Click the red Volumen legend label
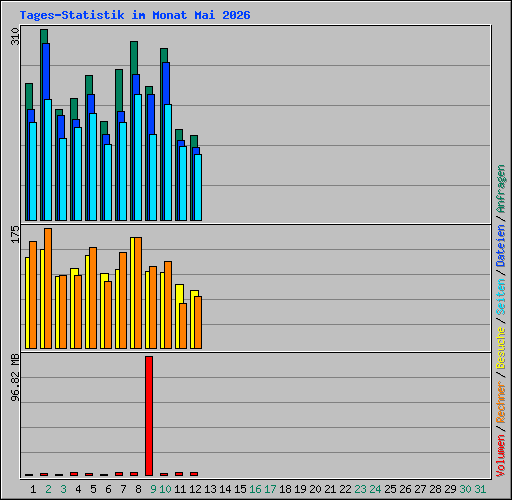 [501, 456]
